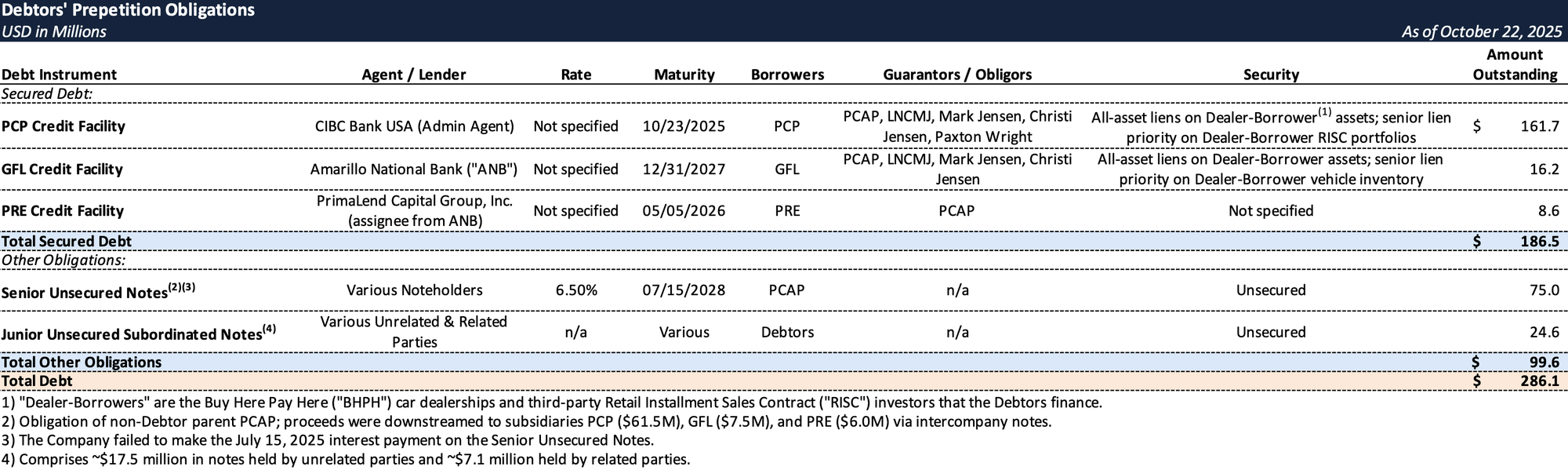This screenshot has width=1568, height=470.
Task: Click the Agent / Lender column header
Action: (413, 75)
